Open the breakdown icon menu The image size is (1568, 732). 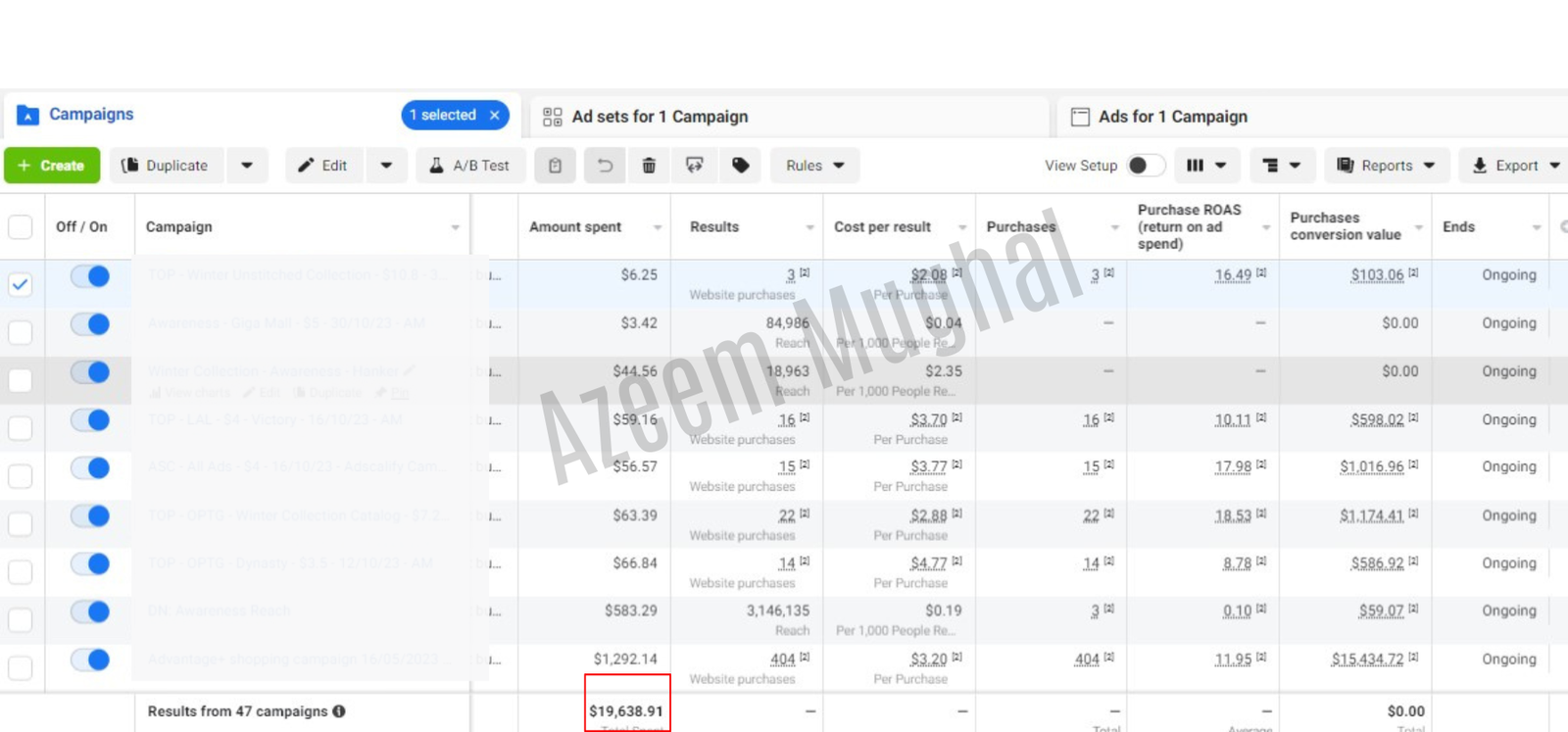point(1282,166)
